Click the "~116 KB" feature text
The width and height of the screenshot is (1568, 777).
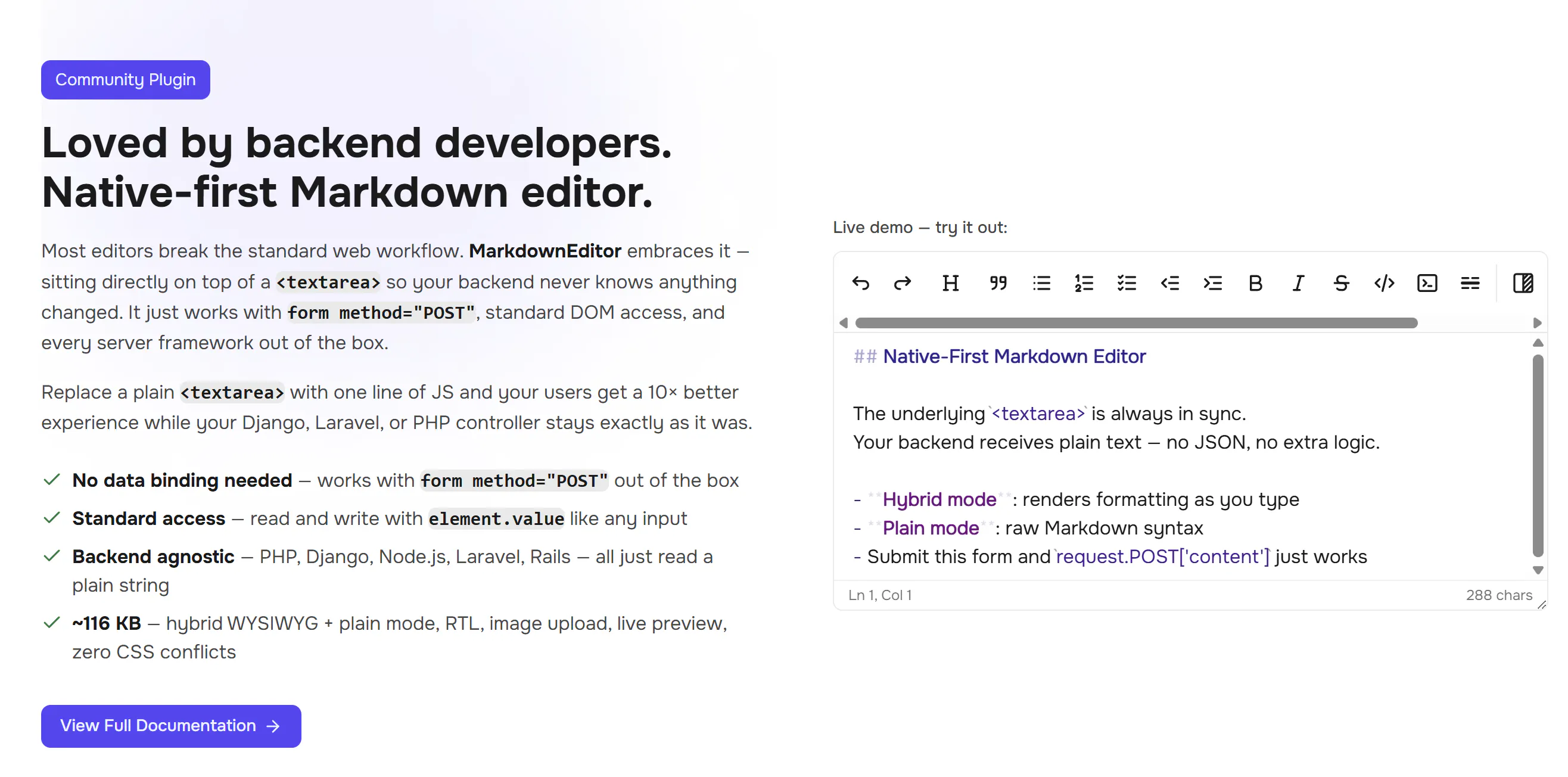click(107, 623)
